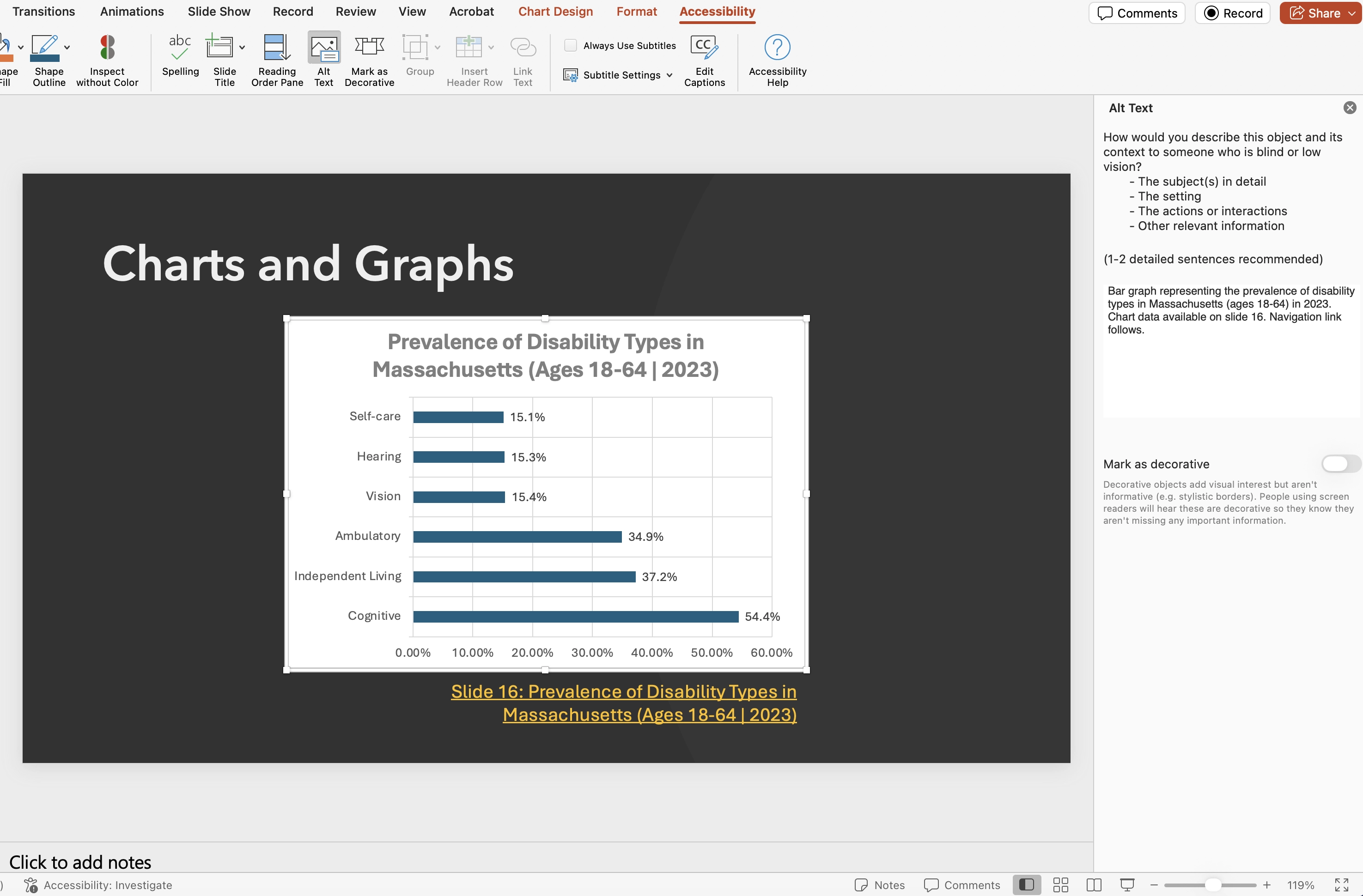Click the Subtitle Settings icon

[571, 75]
